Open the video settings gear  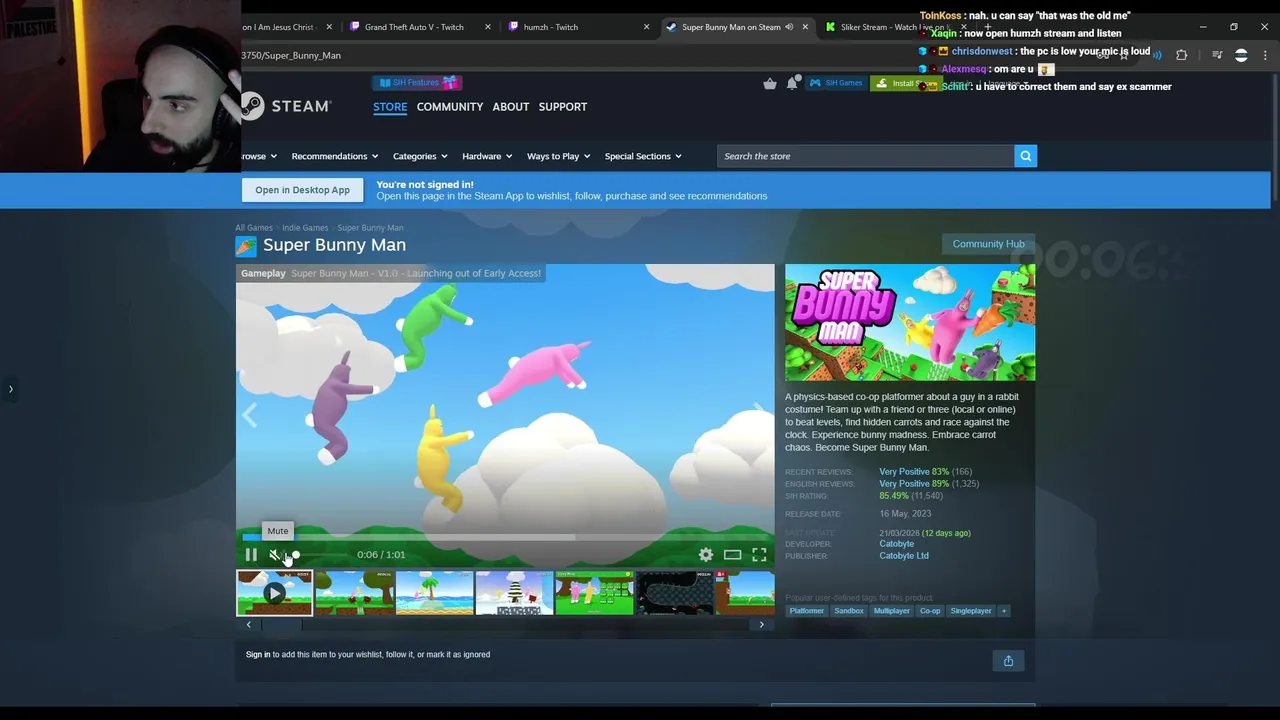point(706,555)
